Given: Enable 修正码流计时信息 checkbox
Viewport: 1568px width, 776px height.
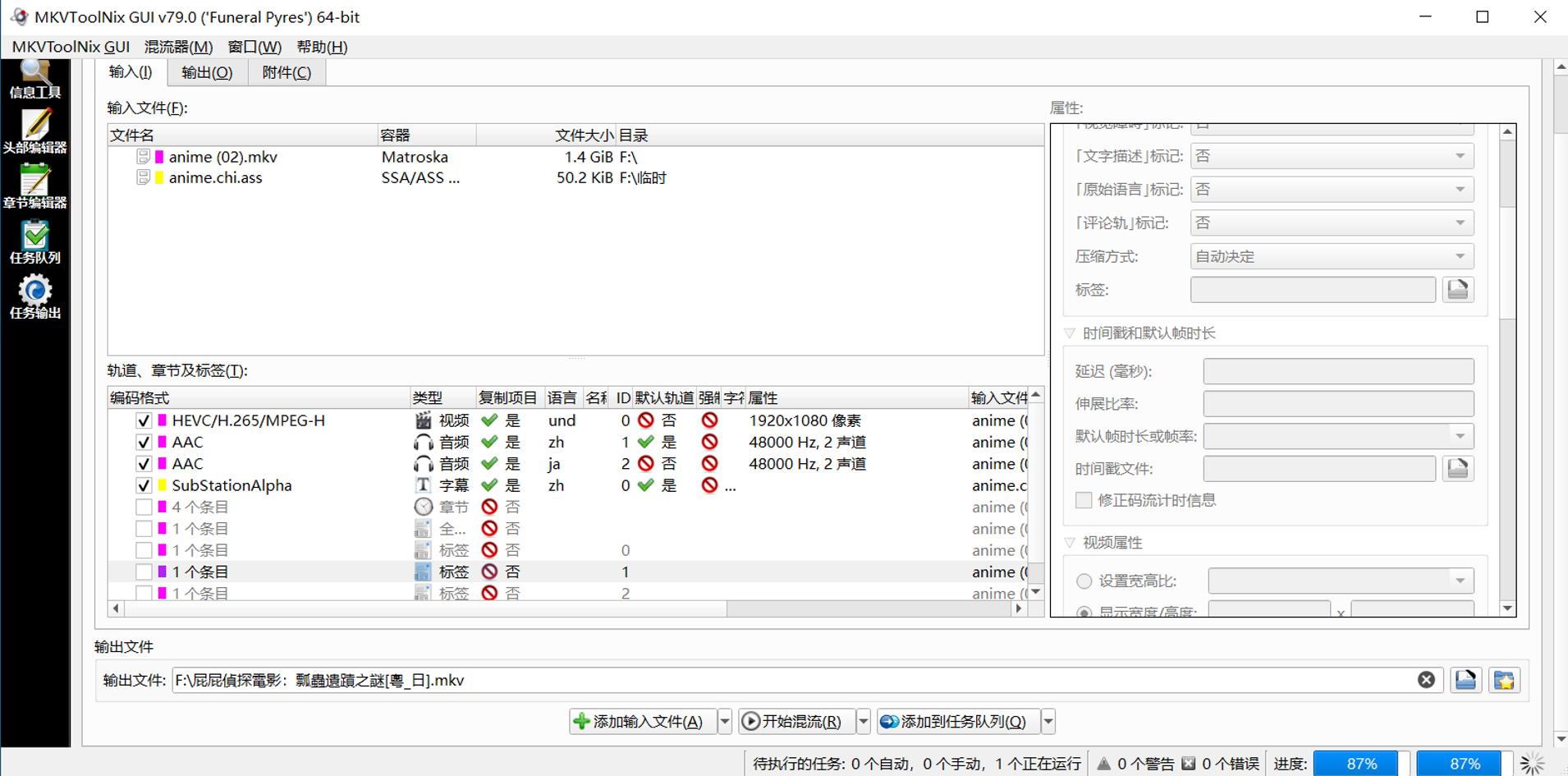Looking at the screenshot, I should point(1084,500).
